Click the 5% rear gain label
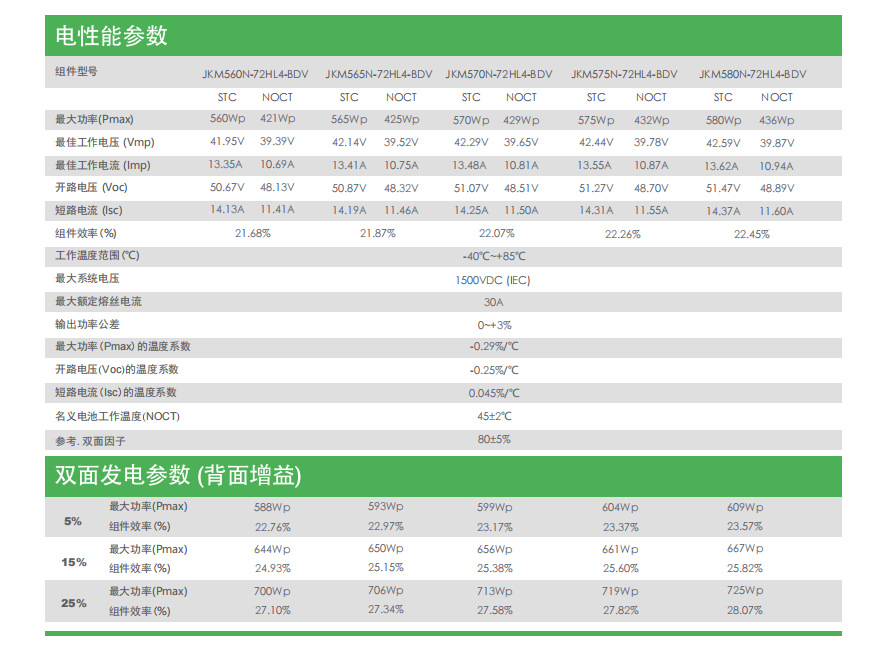This screenshot has height=645, width=872. (72, 521)
